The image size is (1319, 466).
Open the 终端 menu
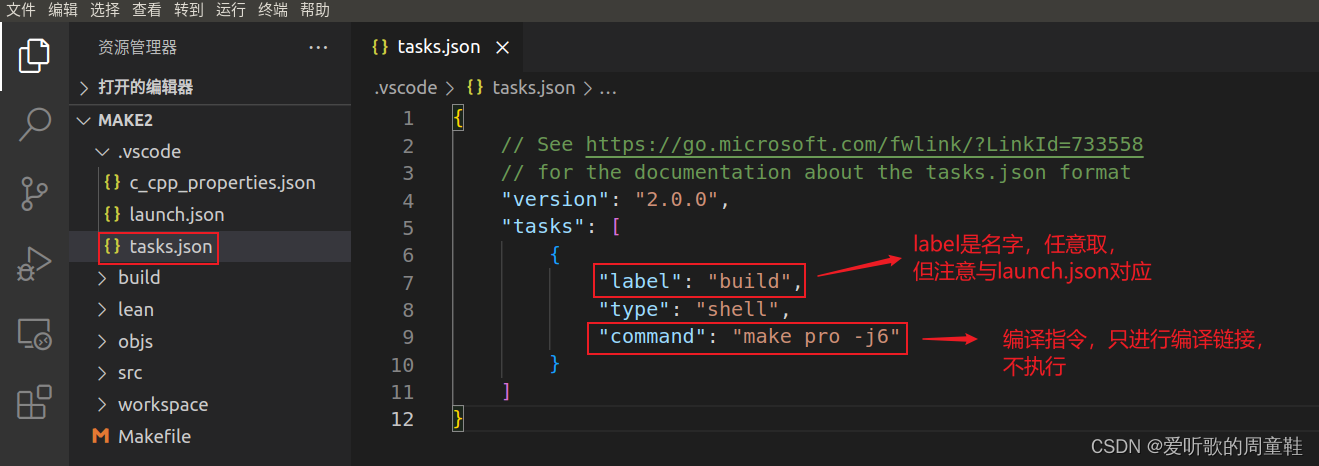point(273,10)
